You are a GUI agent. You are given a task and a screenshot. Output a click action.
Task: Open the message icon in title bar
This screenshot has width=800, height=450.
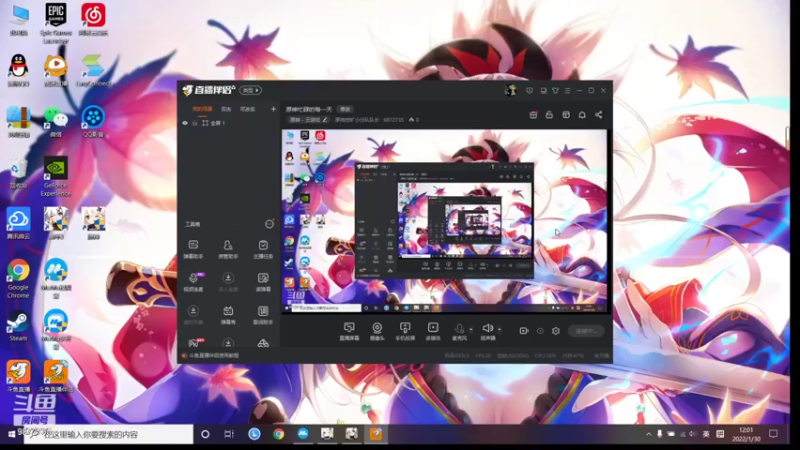[529, 90]
